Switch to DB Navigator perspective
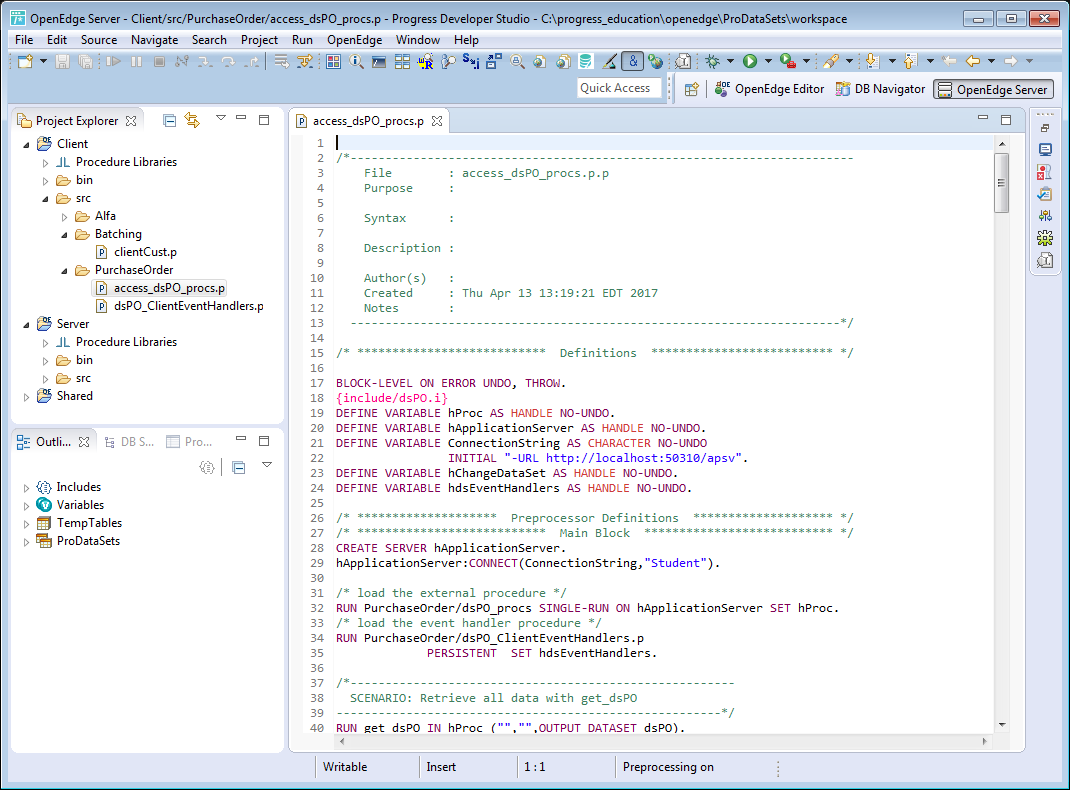The height and width of the screenshot is (790, 1070). 880,89
